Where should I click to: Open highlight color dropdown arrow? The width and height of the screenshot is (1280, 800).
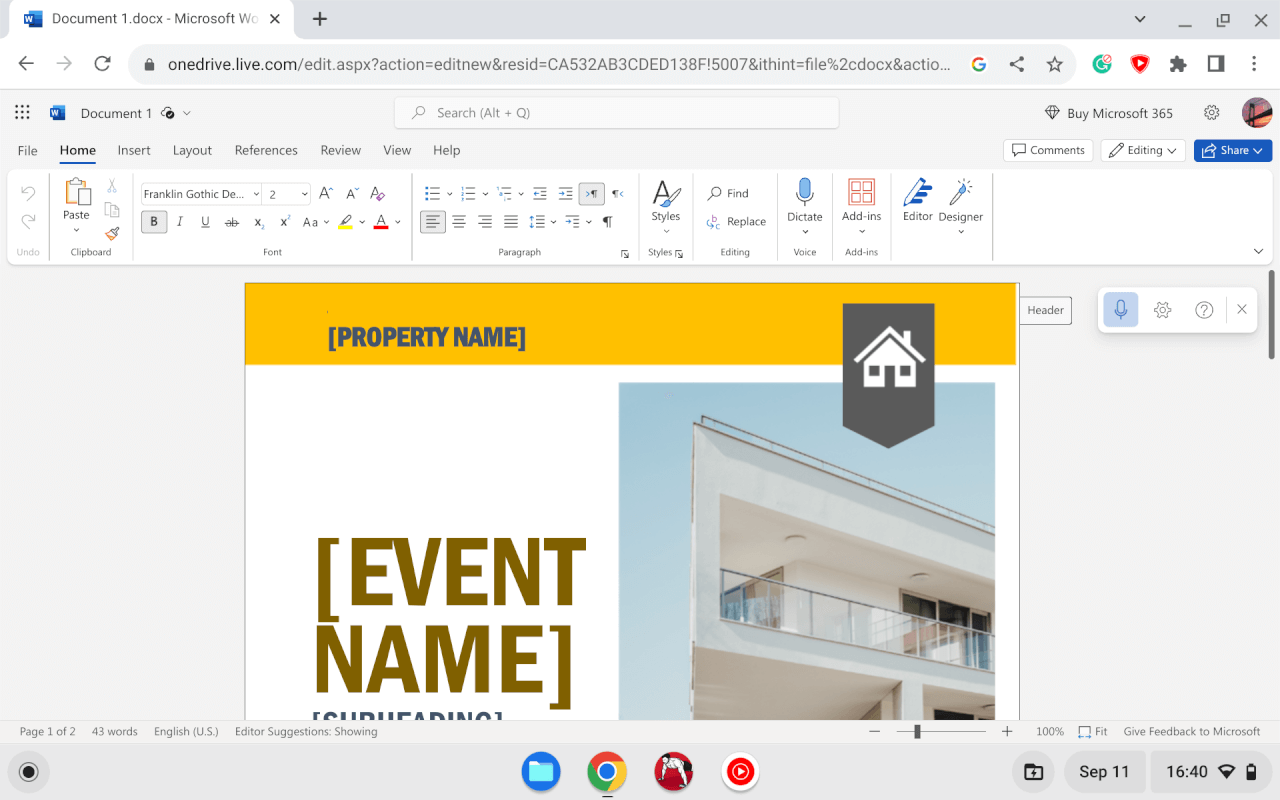[x=362, y=222]
